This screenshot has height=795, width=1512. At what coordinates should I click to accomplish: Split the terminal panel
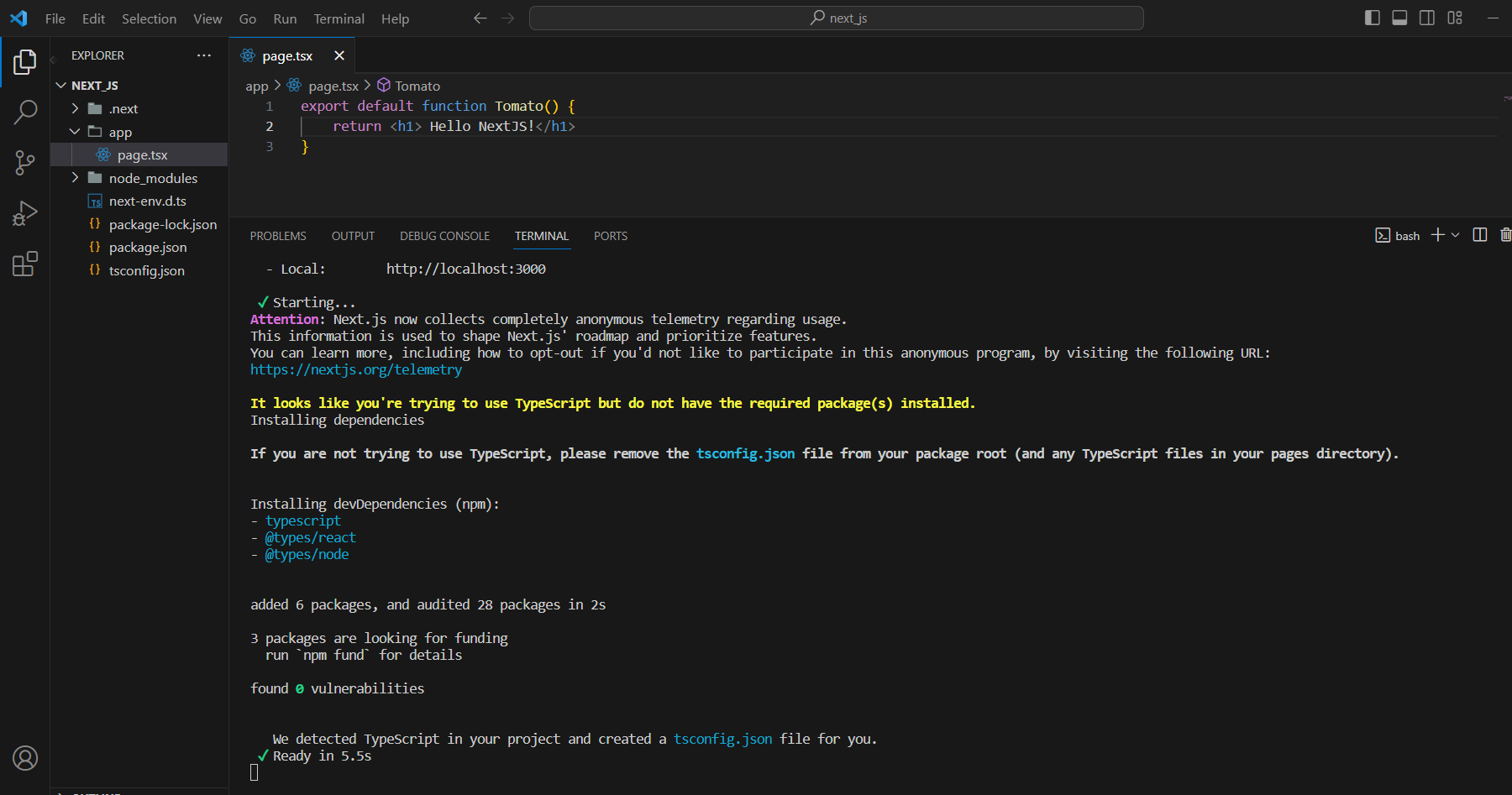1480,235
